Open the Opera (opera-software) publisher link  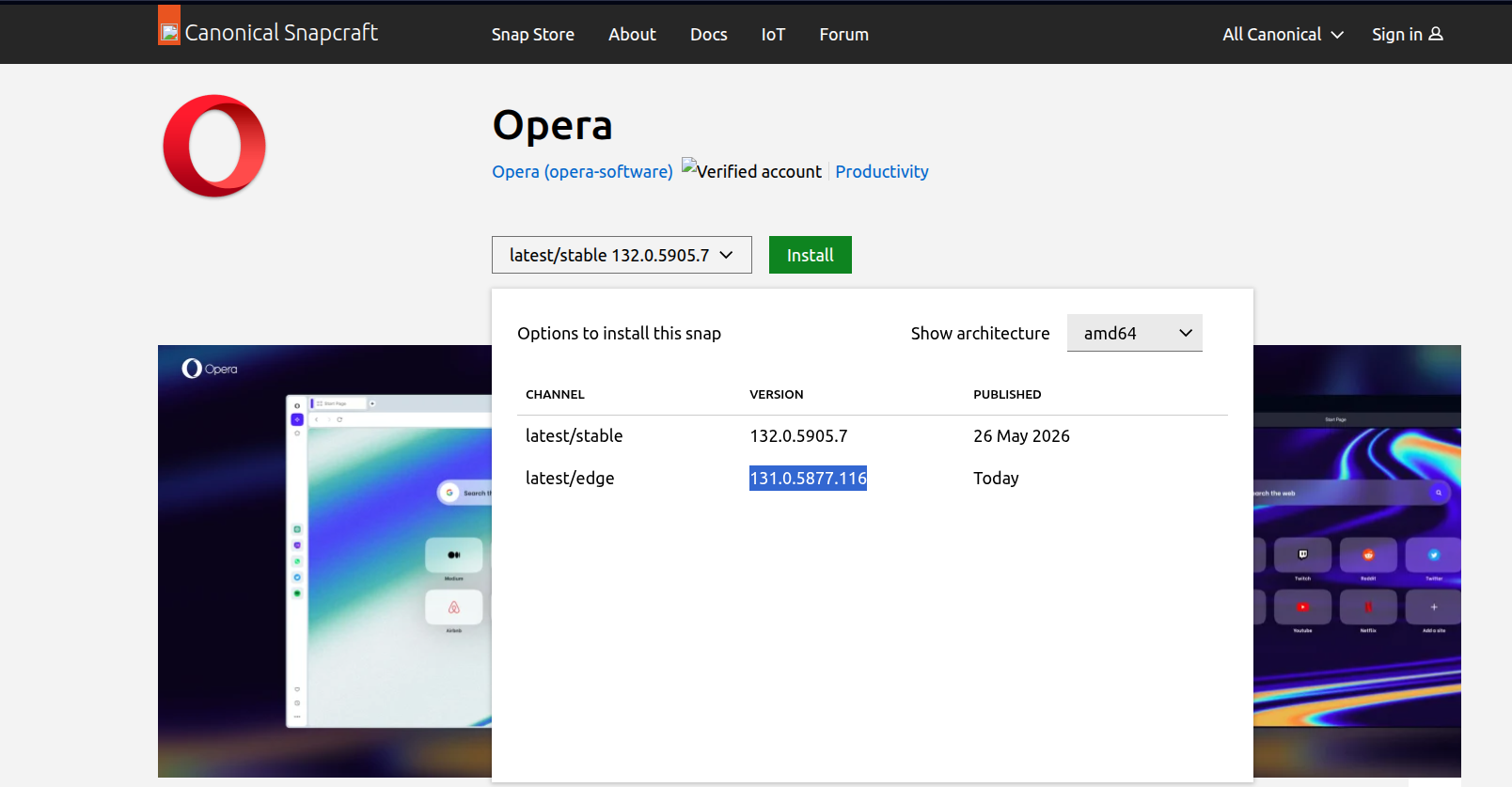tap(582, 171)
